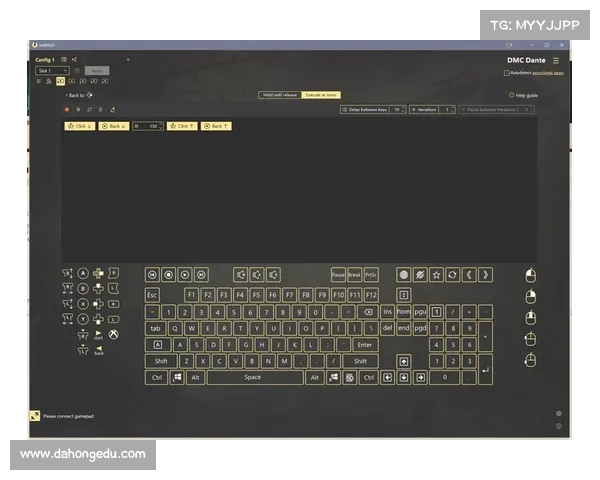This screenshot has height=480, width=600.
Task: Switch to Hold until release mode
Action: (x=279, y=95)
